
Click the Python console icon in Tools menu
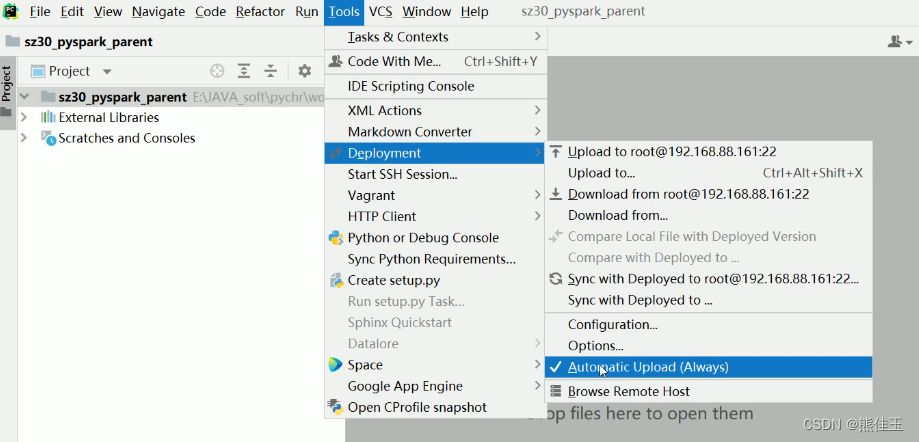click(335, 237)
